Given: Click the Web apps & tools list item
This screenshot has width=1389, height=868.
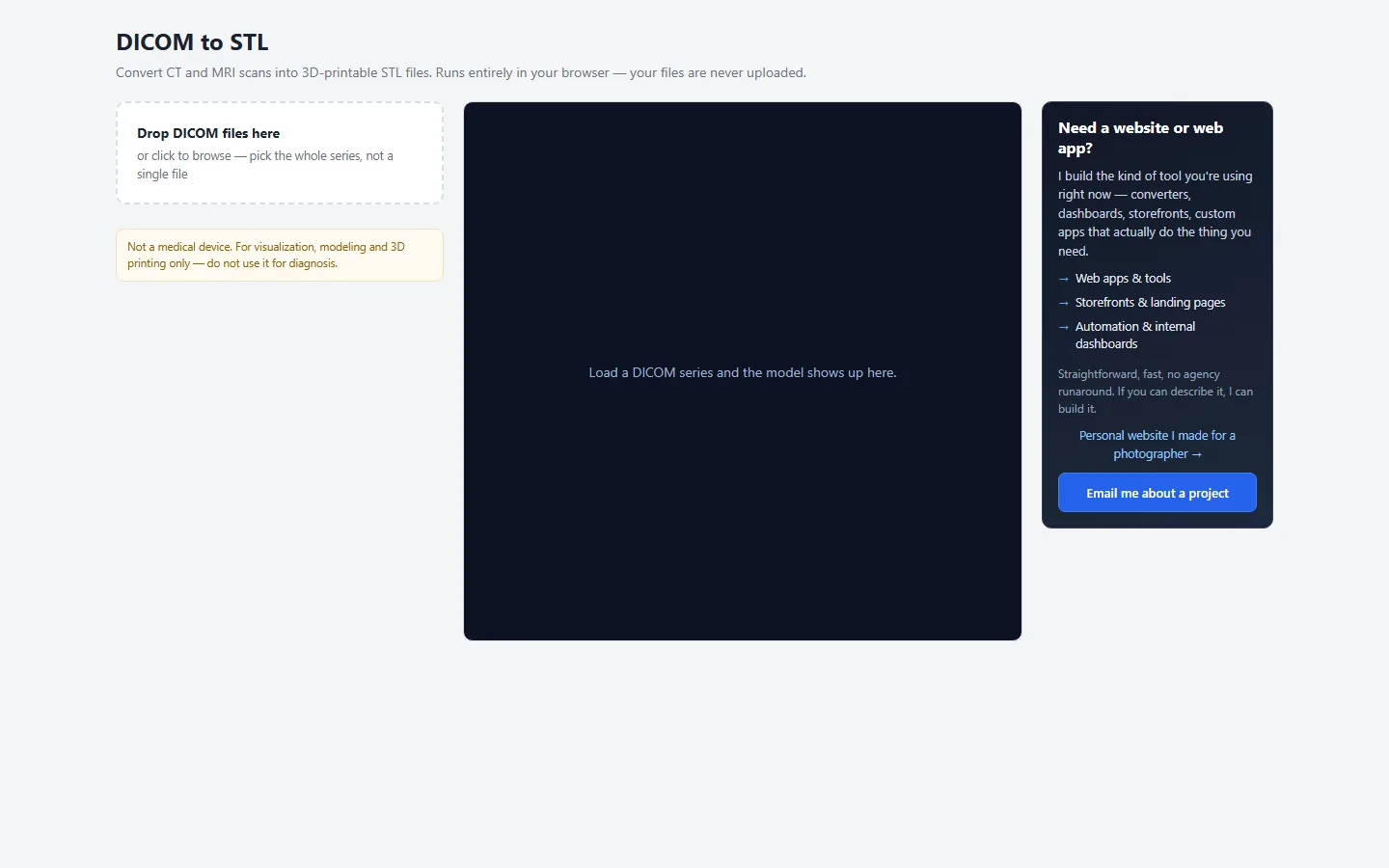Looking at the screenshot, I should (x=1123, y=278).
